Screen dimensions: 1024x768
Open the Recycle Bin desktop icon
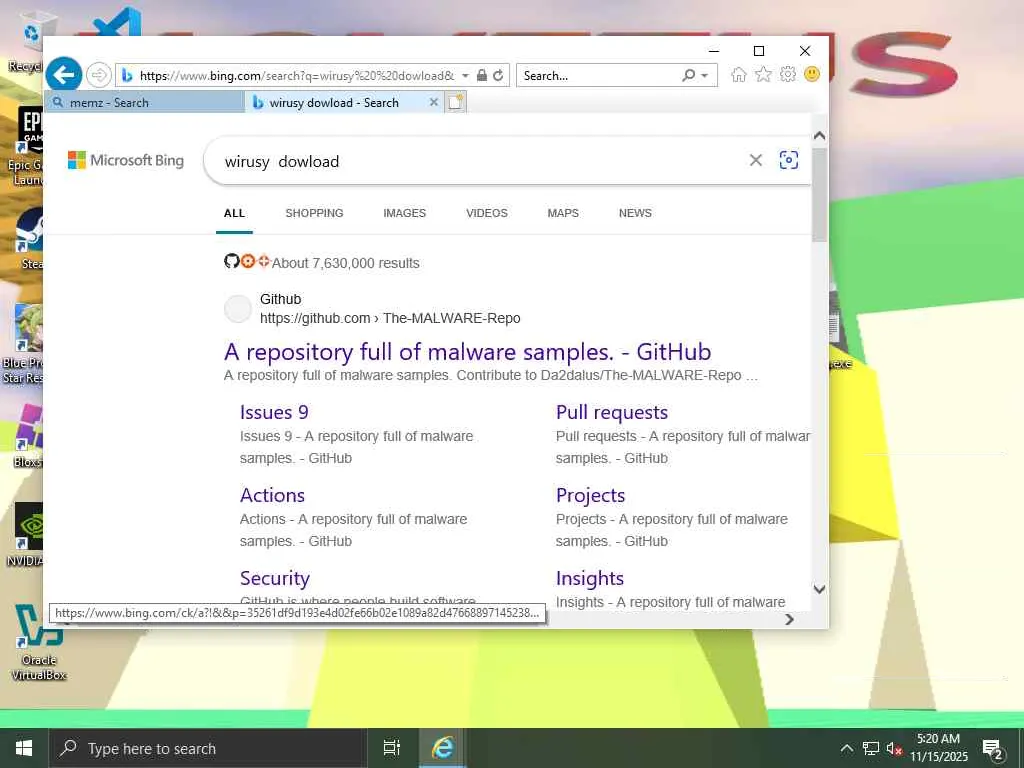pos(26,42)
